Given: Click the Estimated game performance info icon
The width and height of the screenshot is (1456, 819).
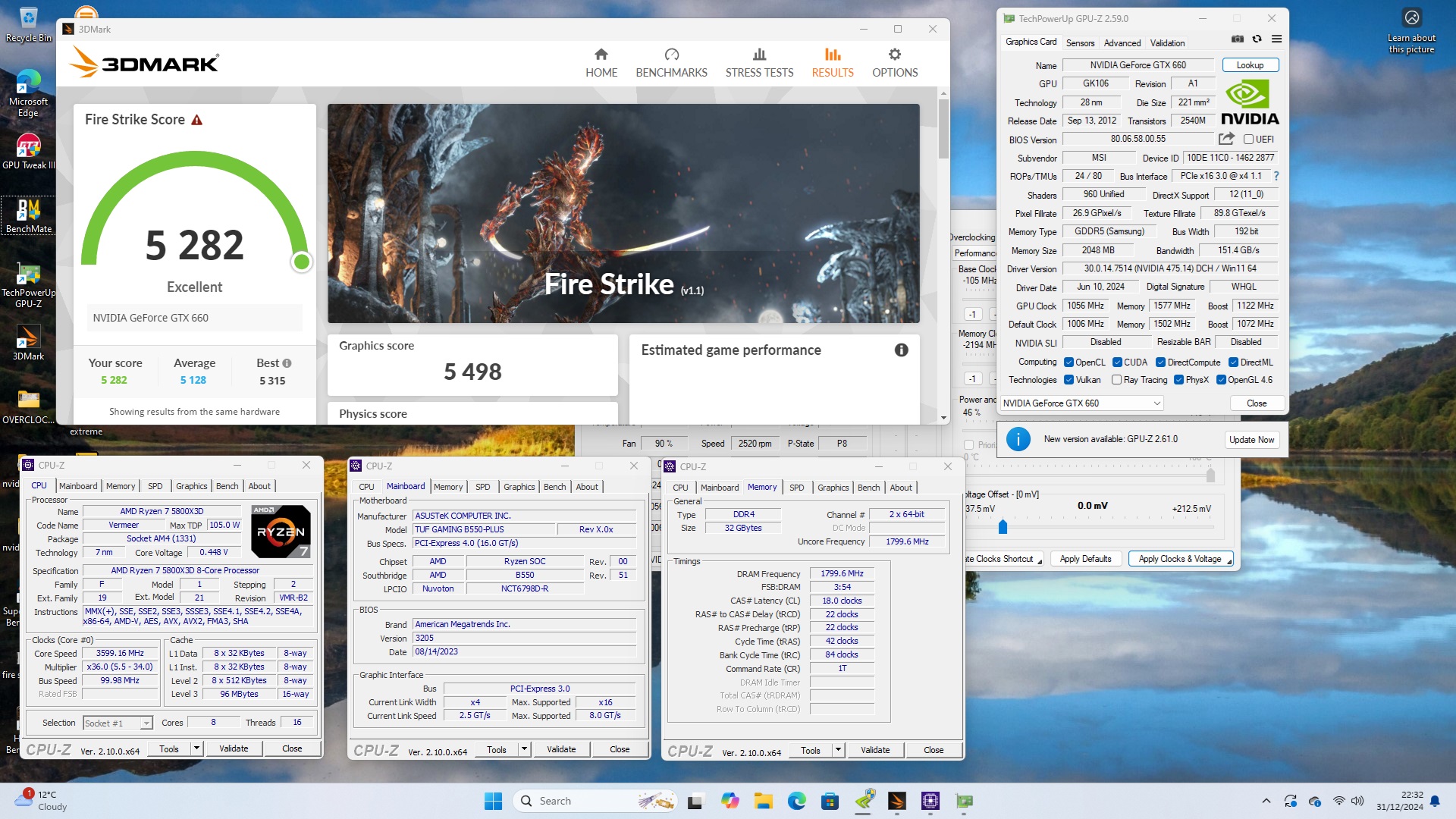Looking at the screenshot, I should (901, 350).
